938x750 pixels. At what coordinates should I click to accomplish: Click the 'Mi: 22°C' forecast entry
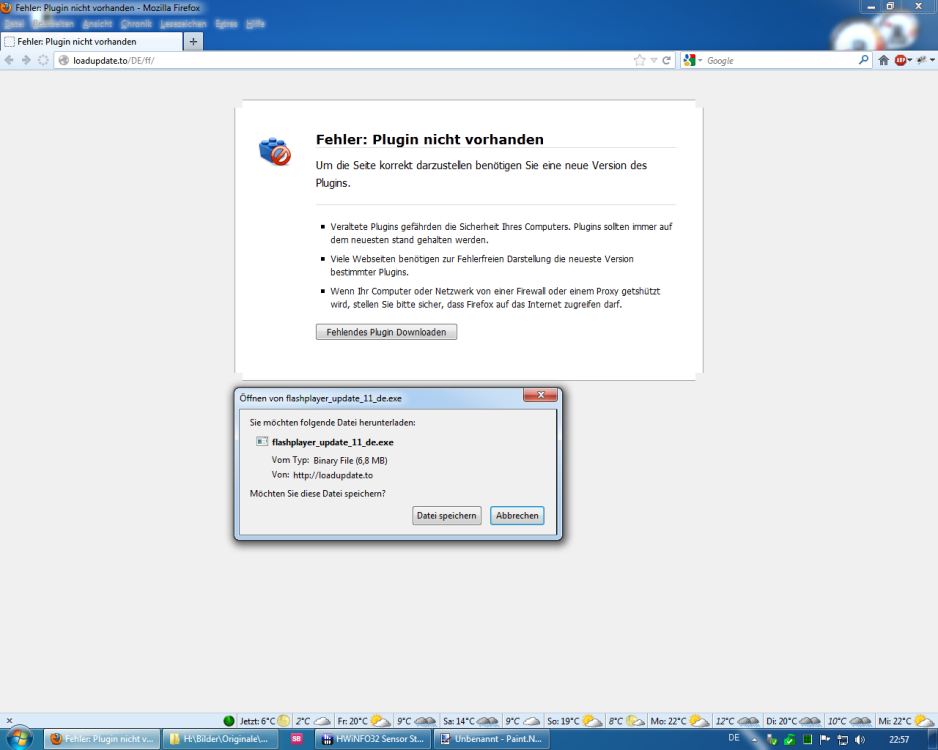tap(906, 721)
